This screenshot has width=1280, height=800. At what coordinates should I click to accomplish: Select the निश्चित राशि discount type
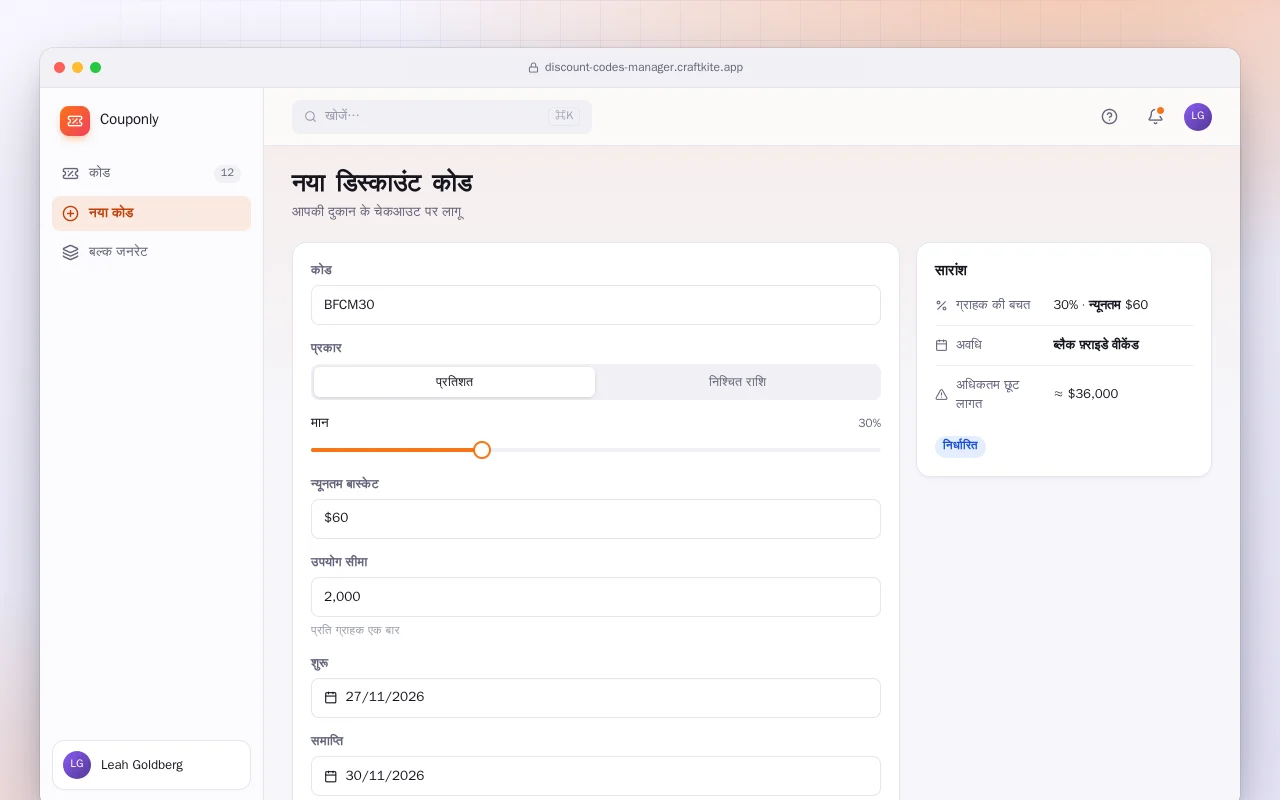click(737, 382)
